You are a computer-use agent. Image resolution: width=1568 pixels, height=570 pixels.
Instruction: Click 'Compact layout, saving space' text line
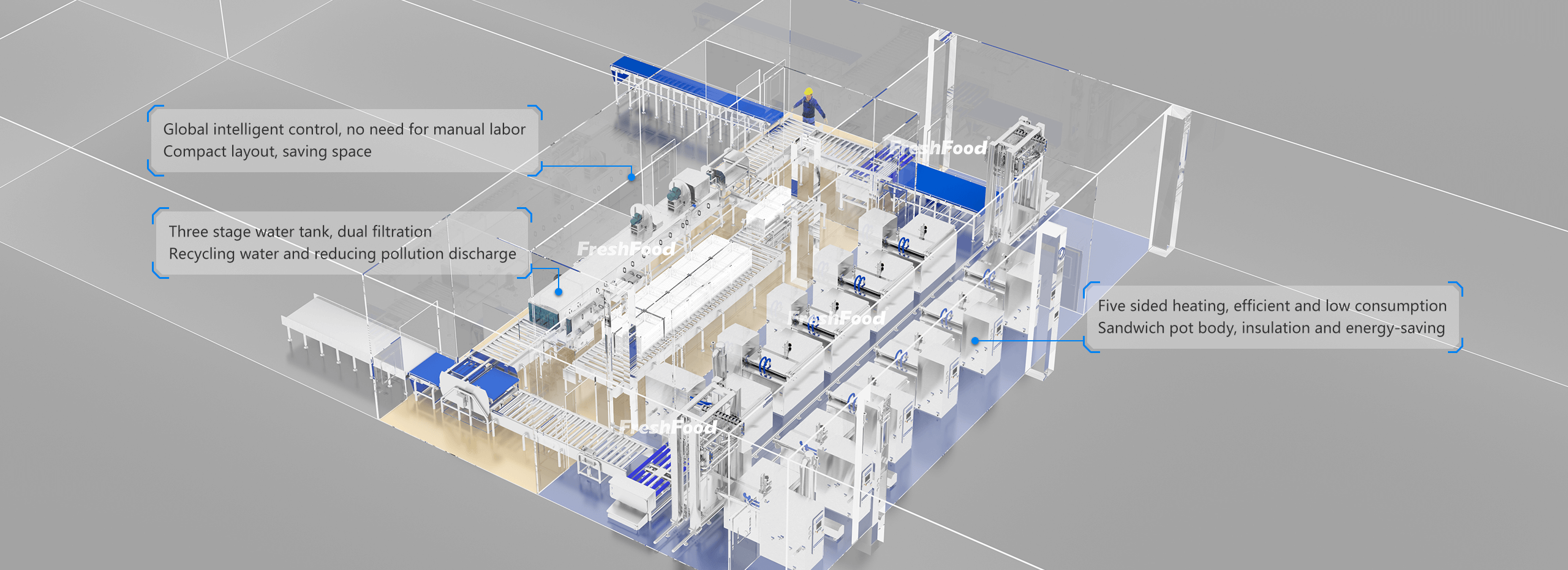(267, 151)
